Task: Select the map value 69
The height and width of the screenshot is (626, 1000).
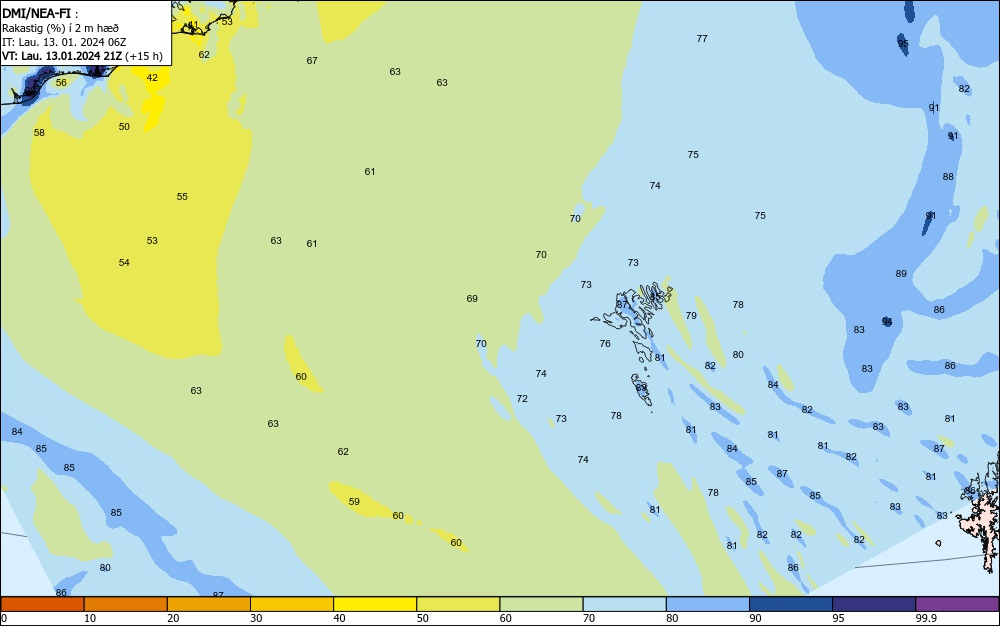Action: tap(472, 298)
